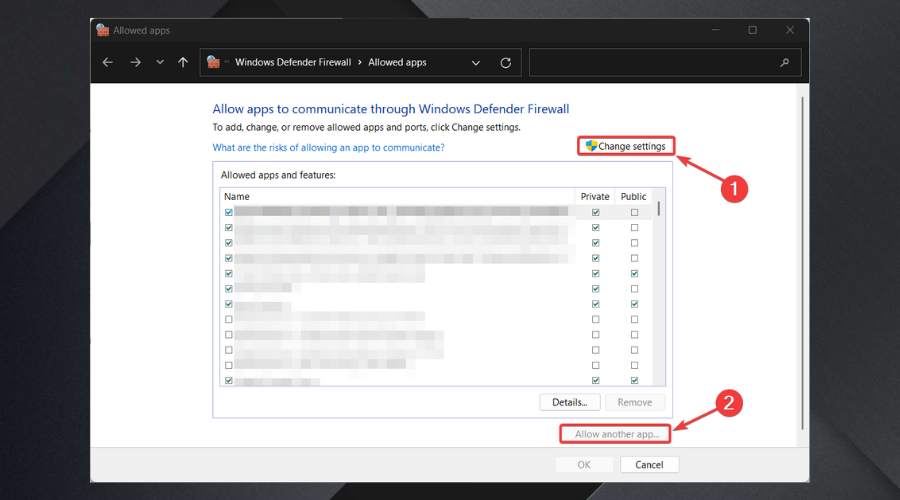Click the Allowed apps and features label
The image size is (900, 500).
278,175
